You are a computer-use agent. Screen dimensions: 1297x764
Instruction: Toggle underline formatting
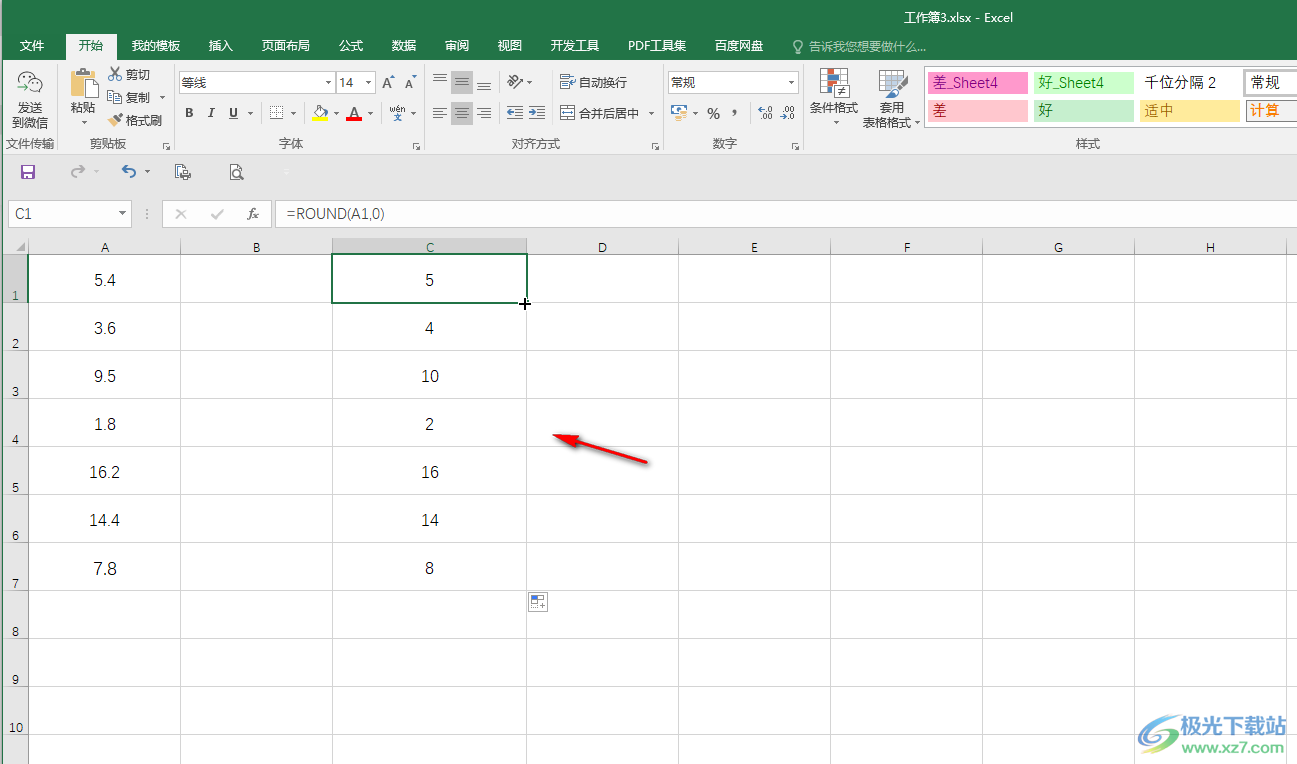click(234, 113)
